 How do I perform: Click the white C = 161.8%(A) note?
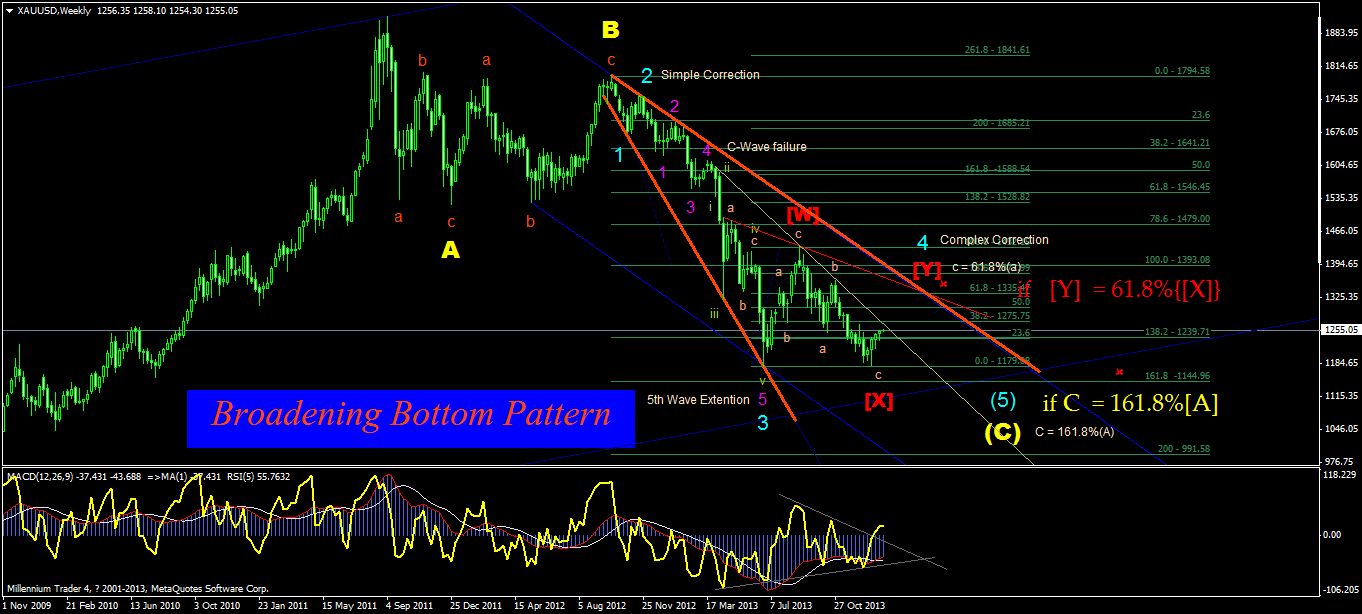tap(1074, 432)
